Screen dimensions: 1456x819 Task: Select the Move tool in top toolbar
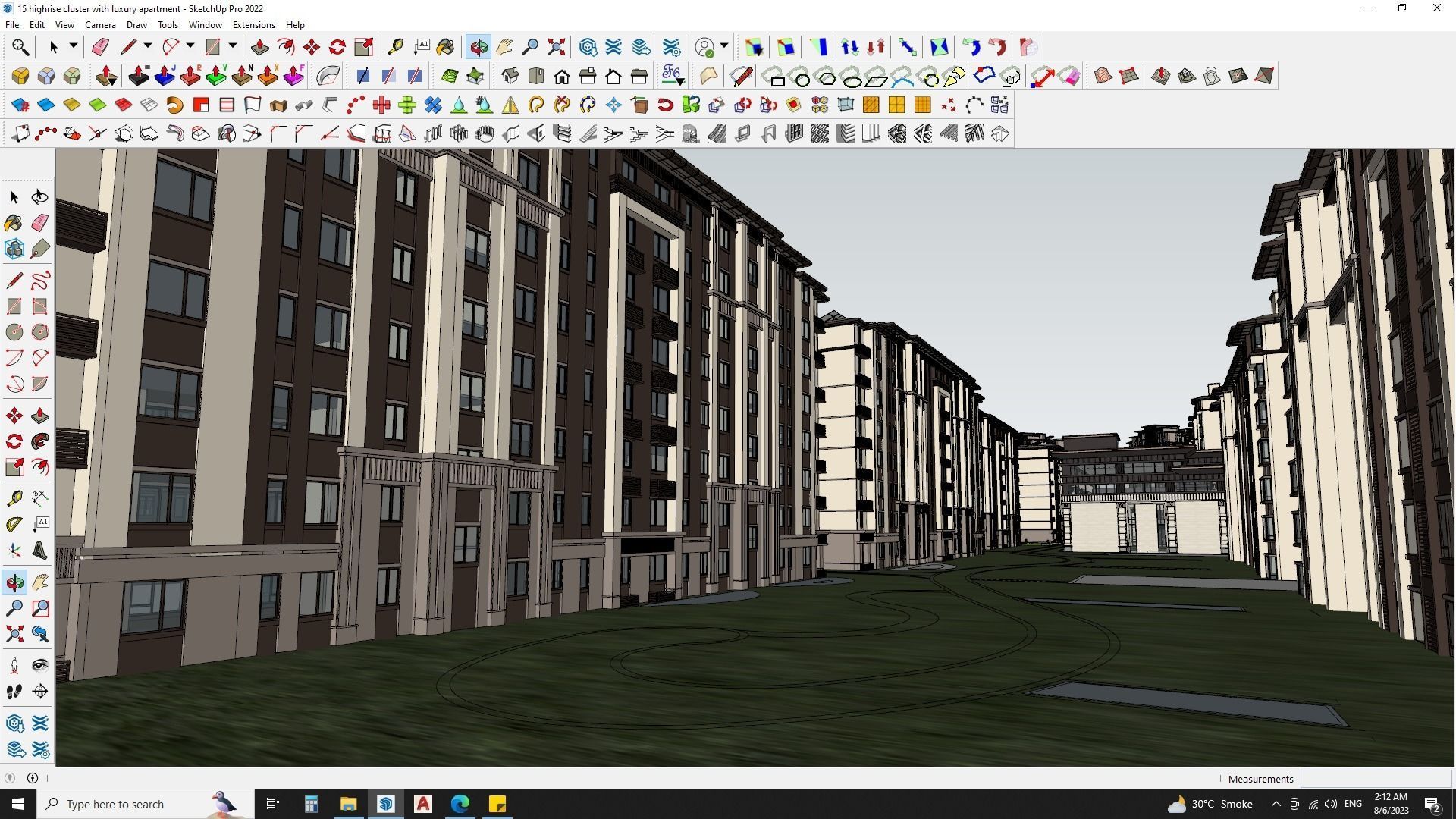[312, 47]
